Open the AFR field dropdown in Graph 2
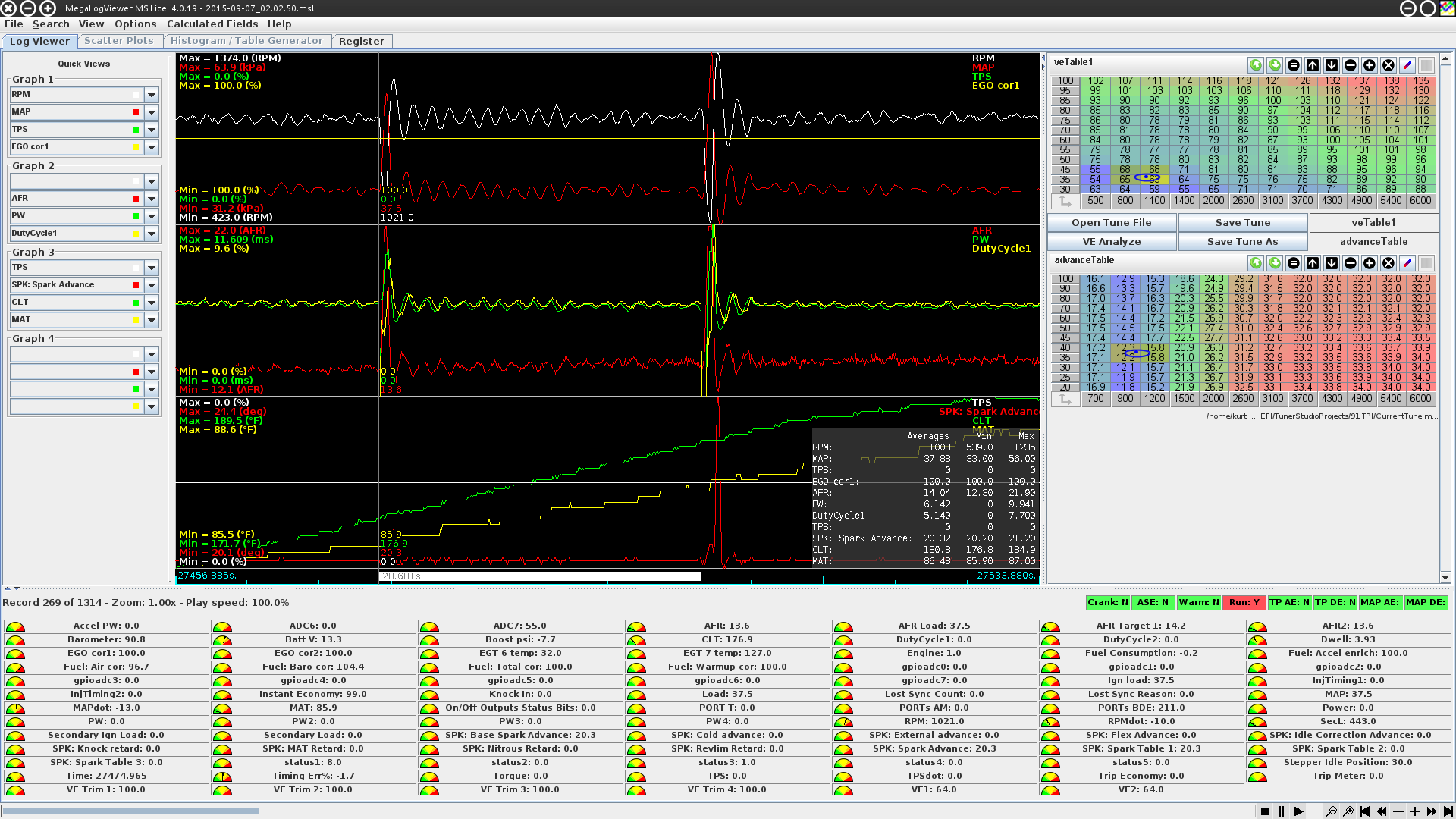Viewport: 1456px width, 819px height. tap(152, 199)
